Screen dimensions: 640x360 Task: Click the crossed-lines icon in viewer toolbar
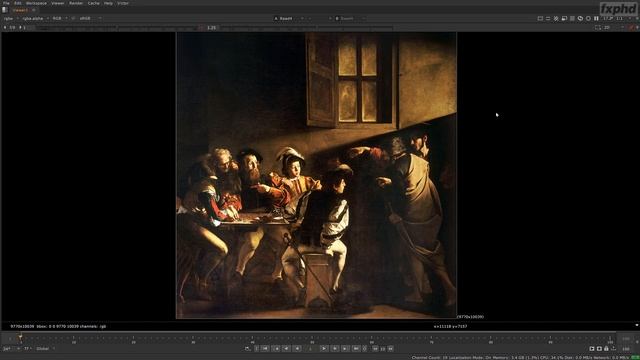click(556, 18)
